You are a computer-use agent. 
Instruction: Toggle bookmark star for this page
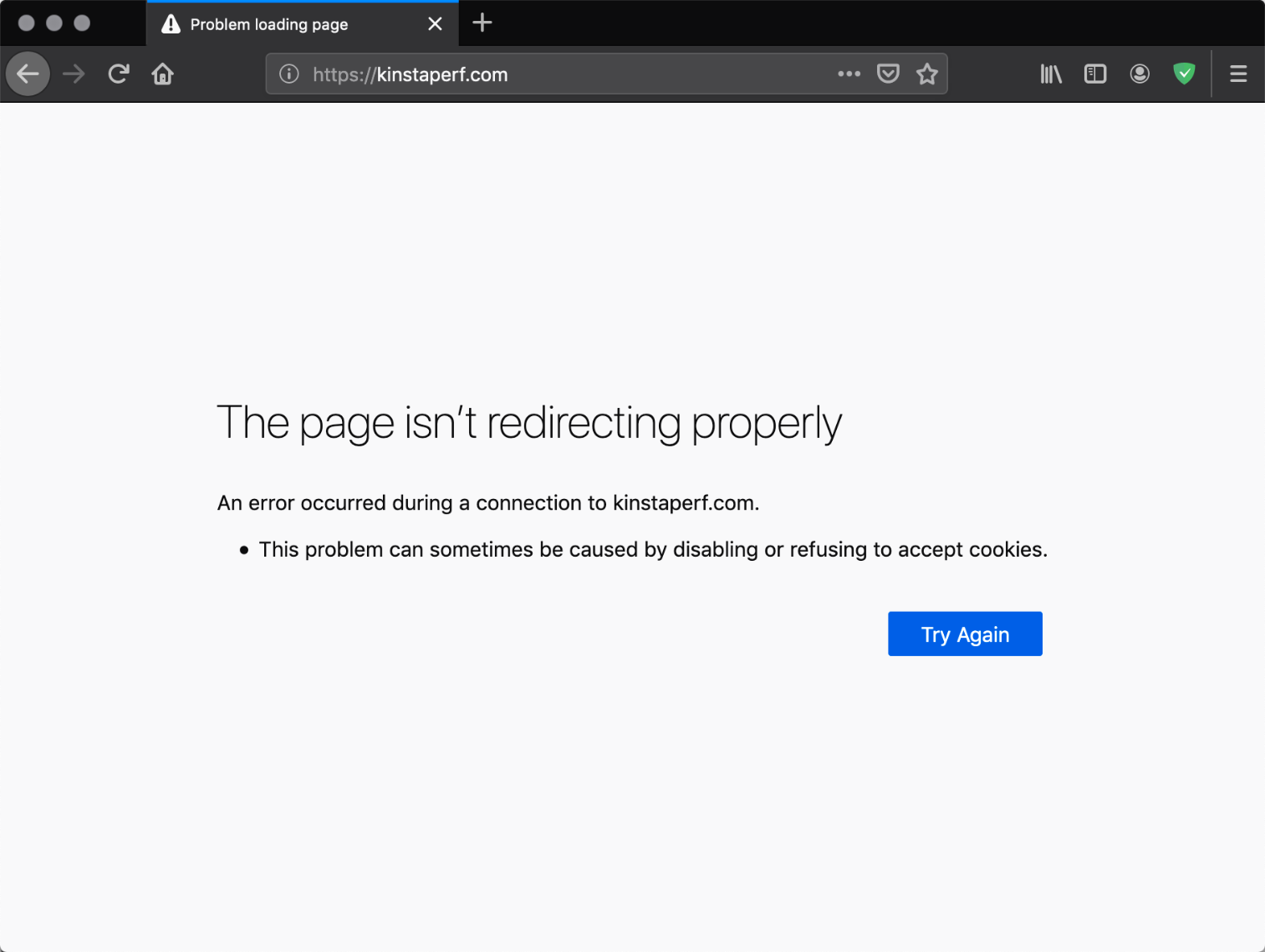[927, 74]
